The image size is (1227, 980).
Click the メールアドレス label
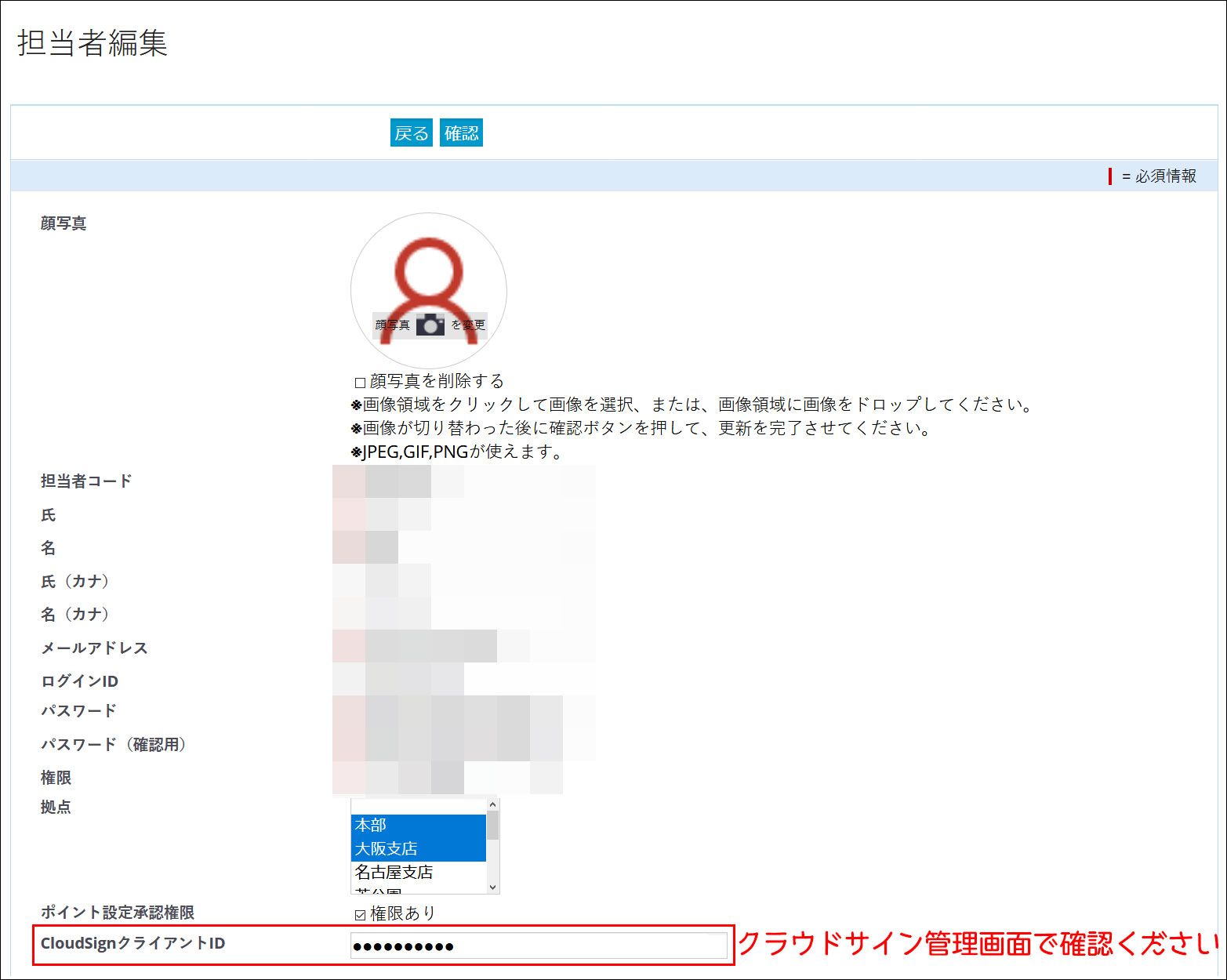[94, 648]
